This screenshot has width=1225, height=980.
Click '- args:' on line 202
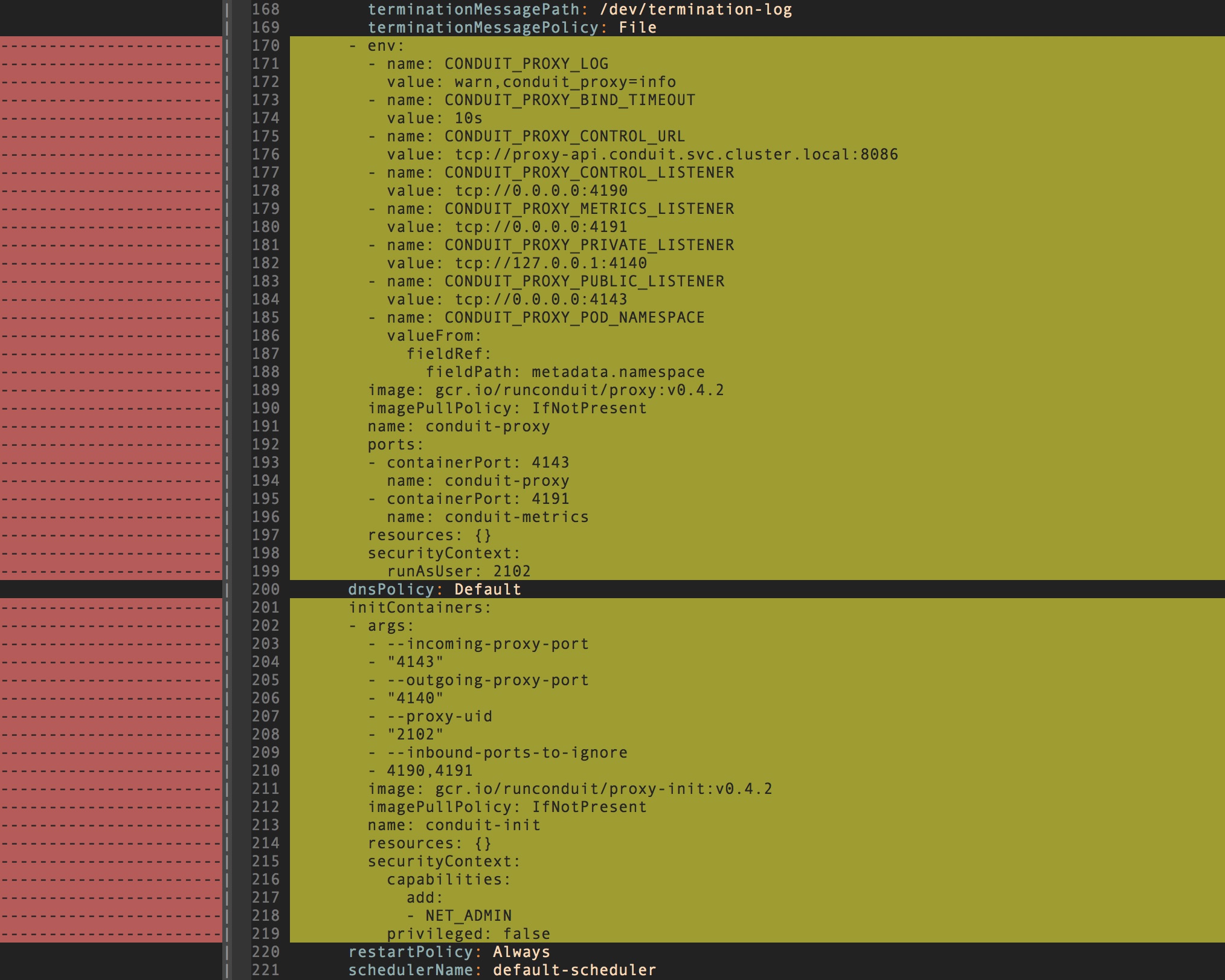tap(382, 626)
